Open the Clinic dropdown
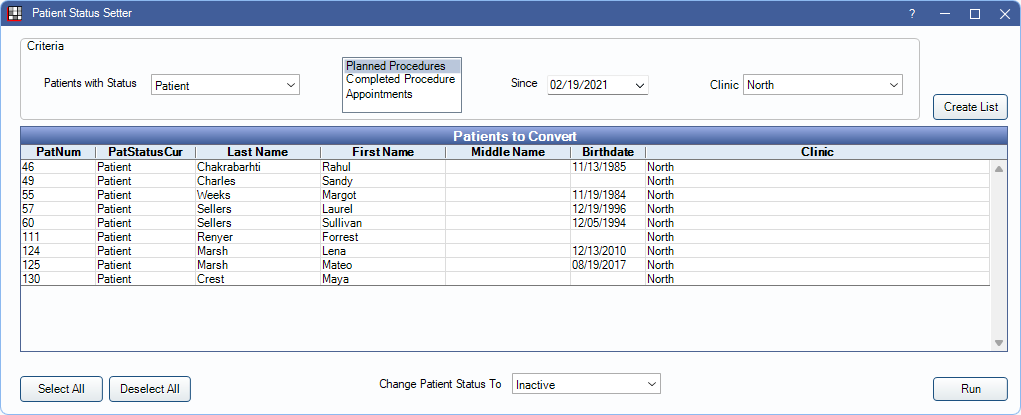Screen dimensions: 1021x415 [x=893, y=85]
